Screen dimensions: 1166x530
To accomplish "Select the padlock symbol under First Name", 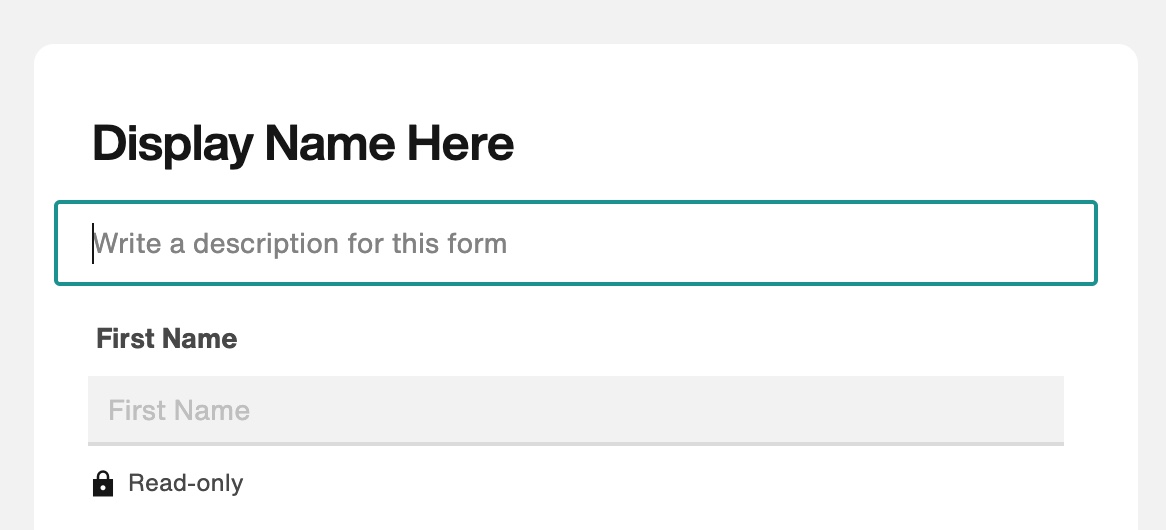I will 103,483.
